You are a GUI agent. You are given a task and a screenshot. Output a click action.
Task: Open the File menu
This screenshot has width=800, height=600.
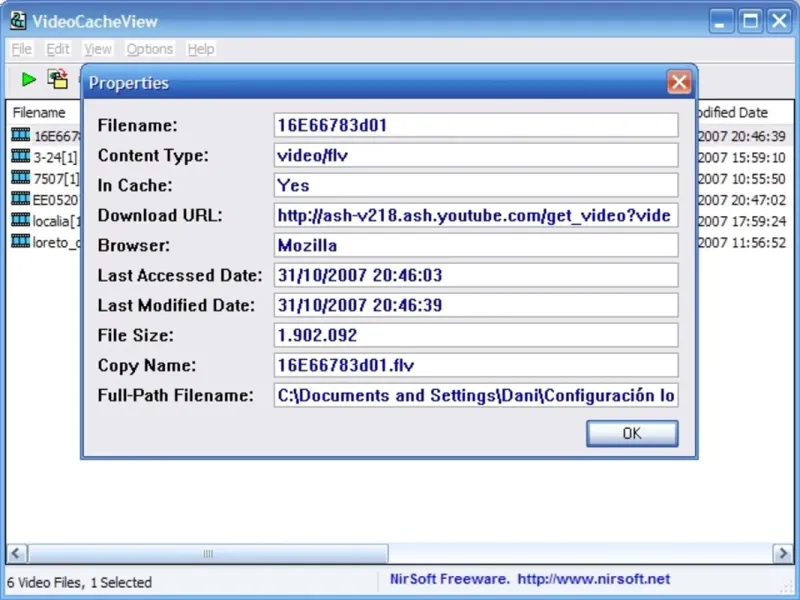tap(21, 49)
